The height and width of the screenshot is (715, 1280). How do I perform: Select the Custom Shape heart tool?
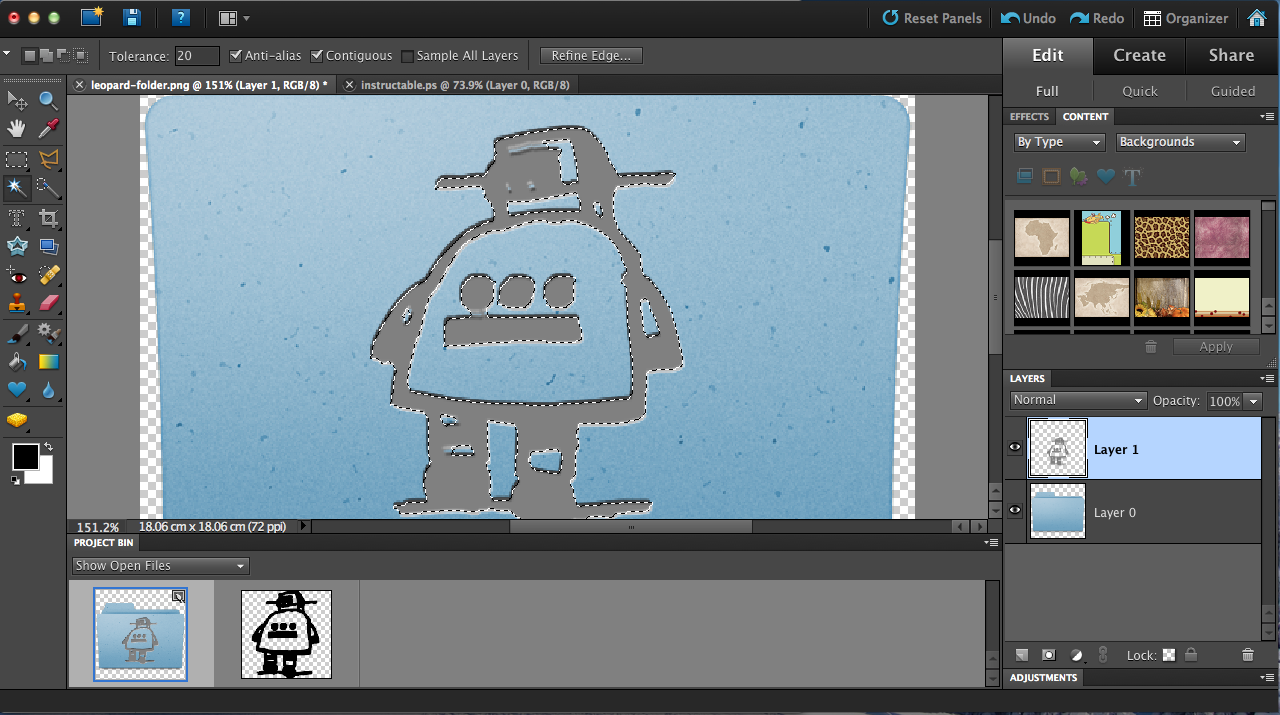tap(17, 390)
